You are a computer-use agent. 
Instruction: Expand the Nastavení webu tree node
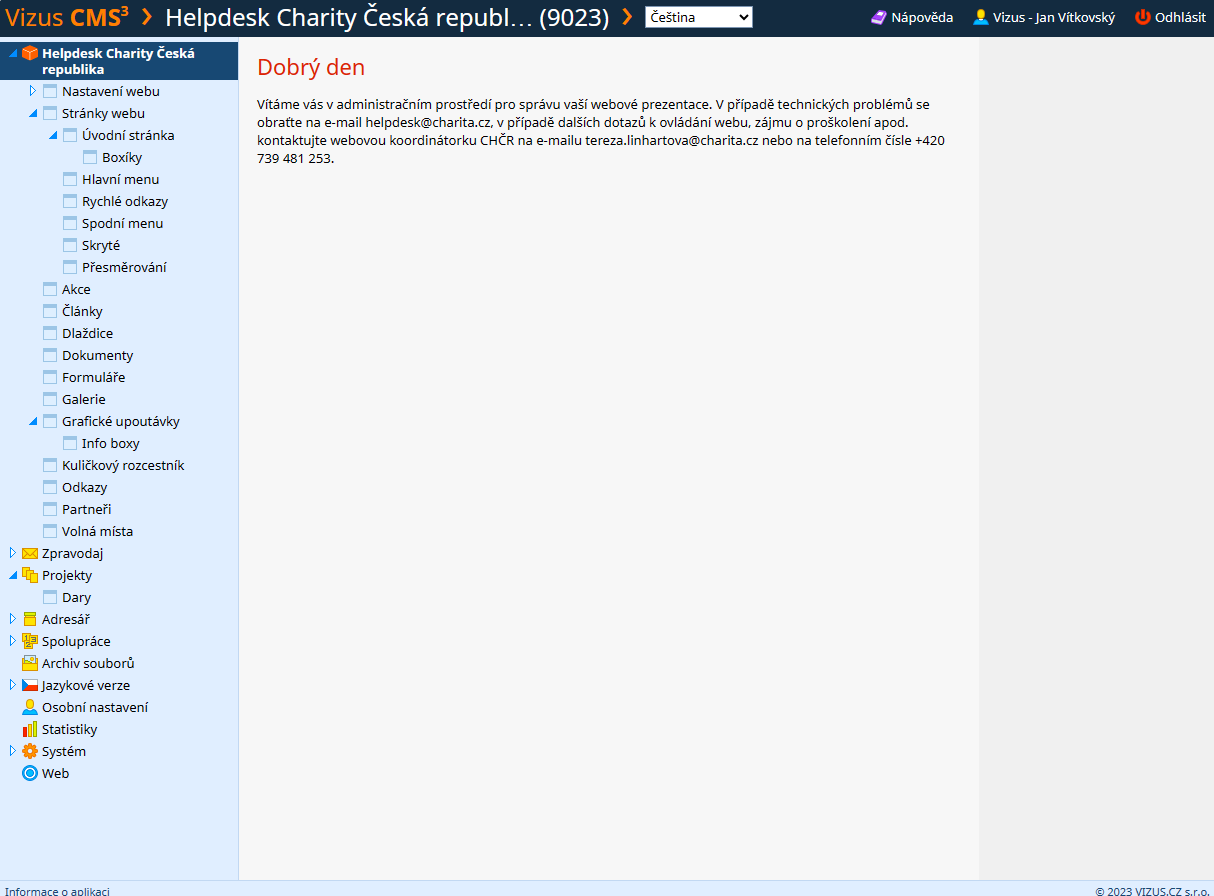pos(33,91)
